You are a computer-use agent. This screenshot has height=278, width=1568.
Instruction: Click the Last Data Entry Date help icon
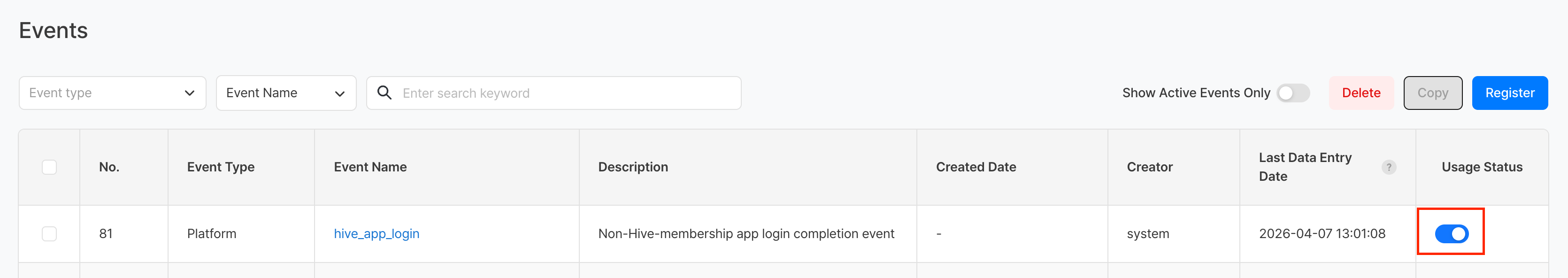pos(1389,167)
